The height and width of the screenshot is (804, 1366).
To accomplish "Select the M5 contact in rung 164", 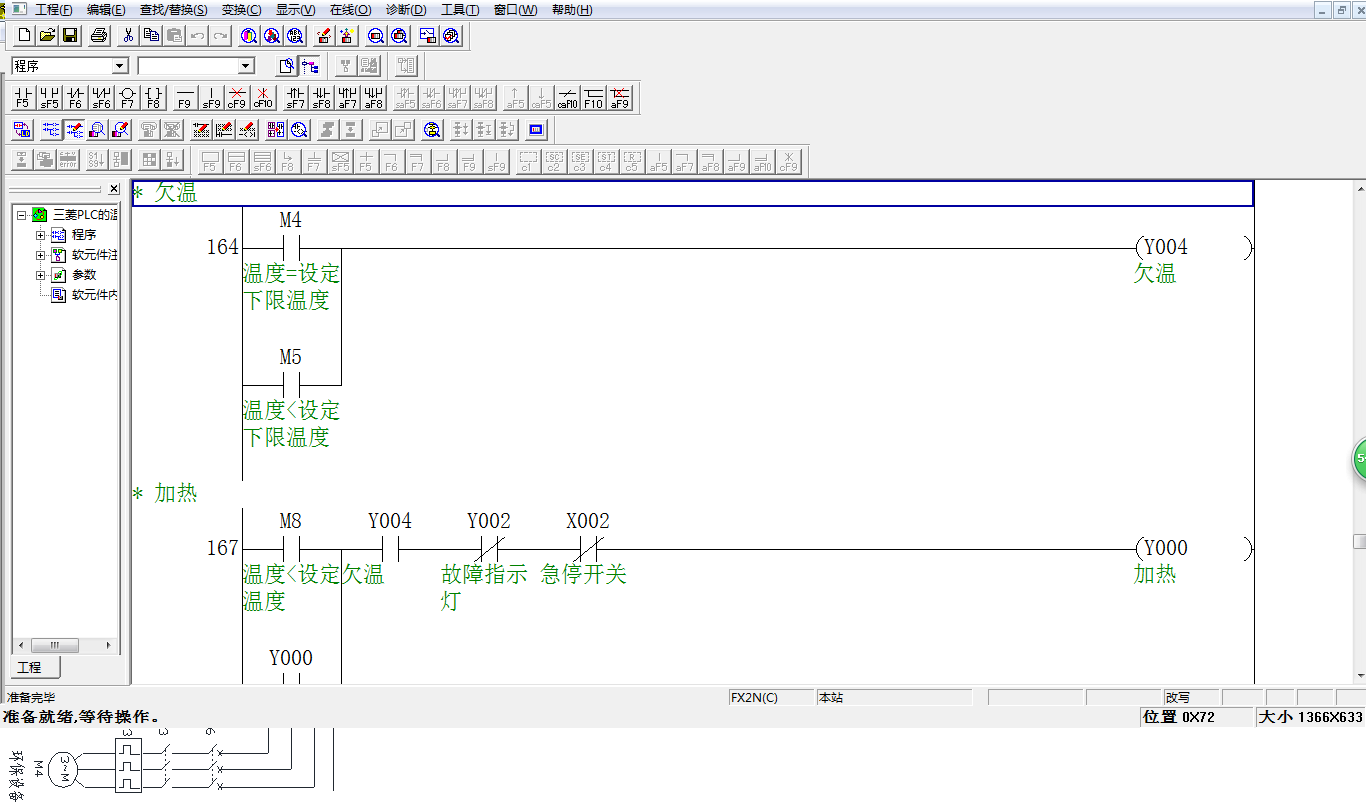I will coord(291,384).
